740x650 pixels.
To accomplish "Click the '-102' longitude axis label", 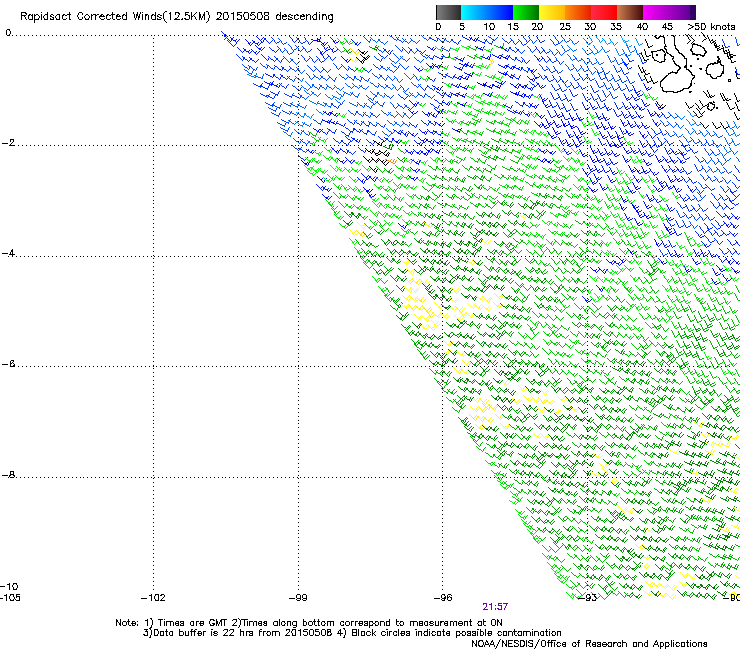I will 153,598.
